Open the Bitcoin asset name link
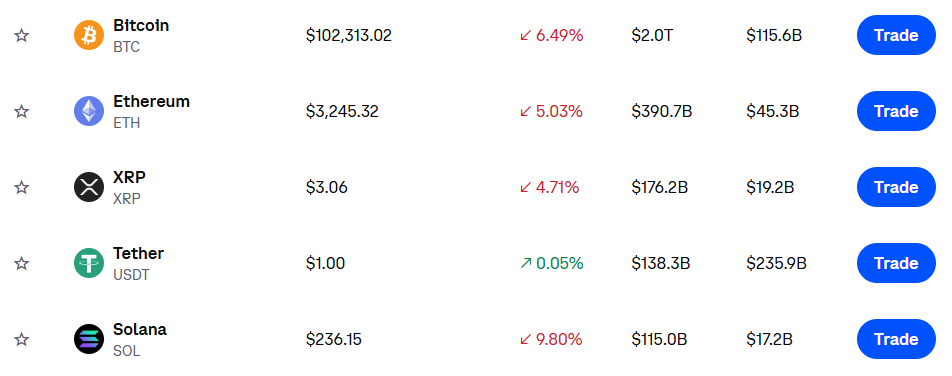The width and height of the screenshot is (952, 376). click(x=141, y=26)
